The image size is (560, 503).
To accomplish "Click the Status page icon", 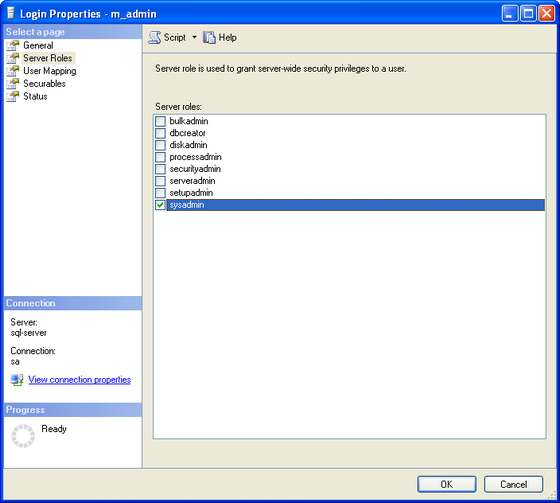I will tap(13, 96).
